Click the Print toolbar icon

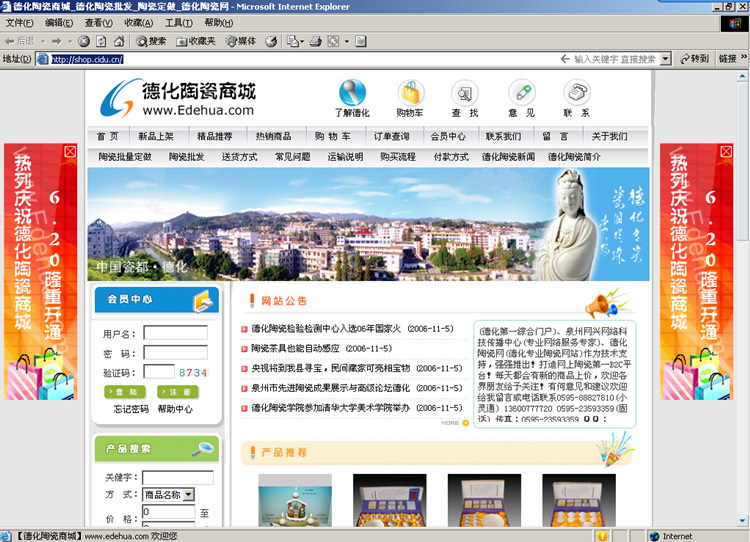[x=316, y=41]
